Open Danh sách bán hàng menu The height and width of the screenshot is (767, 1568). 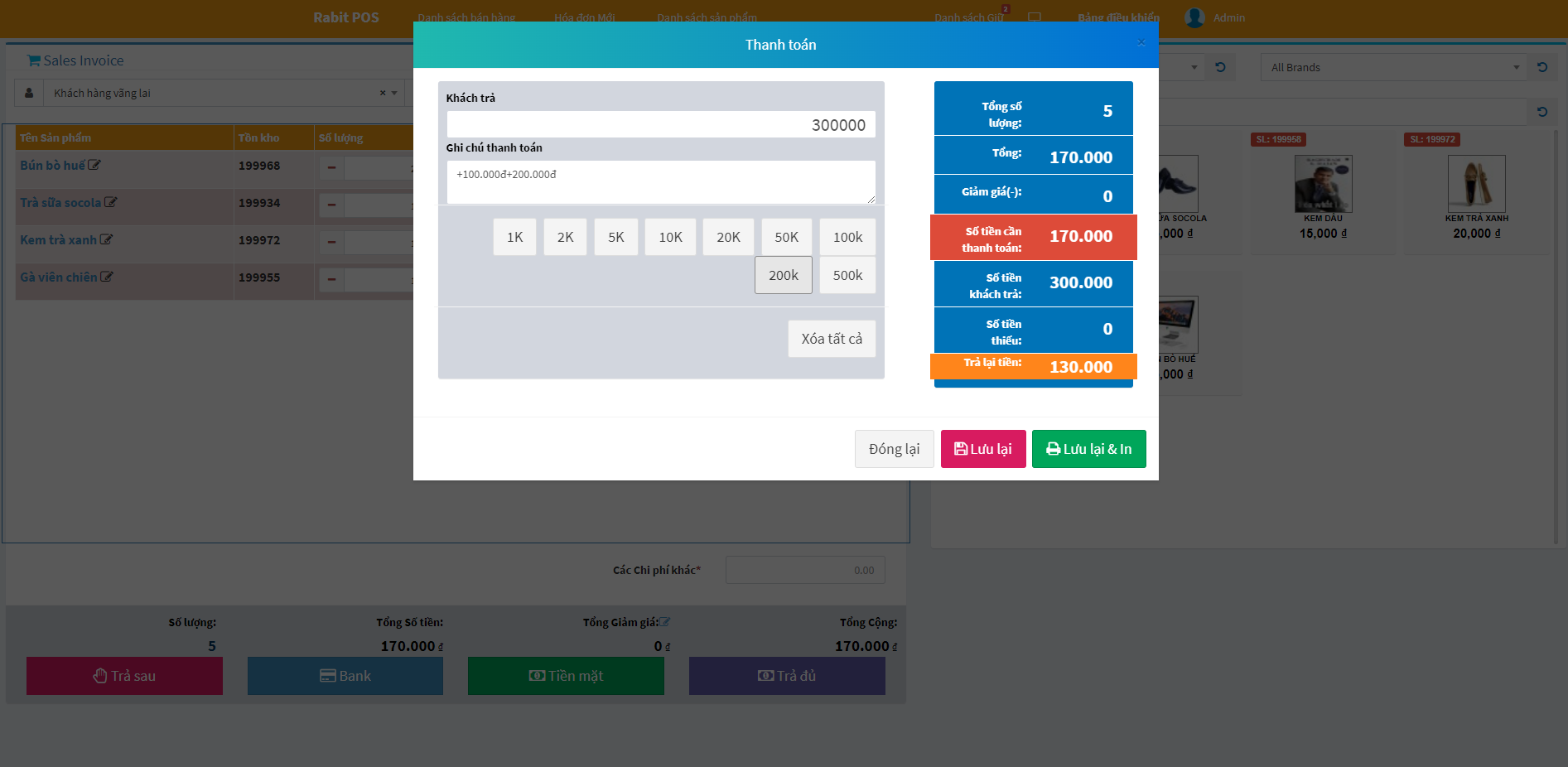click(x=466, y=17)
